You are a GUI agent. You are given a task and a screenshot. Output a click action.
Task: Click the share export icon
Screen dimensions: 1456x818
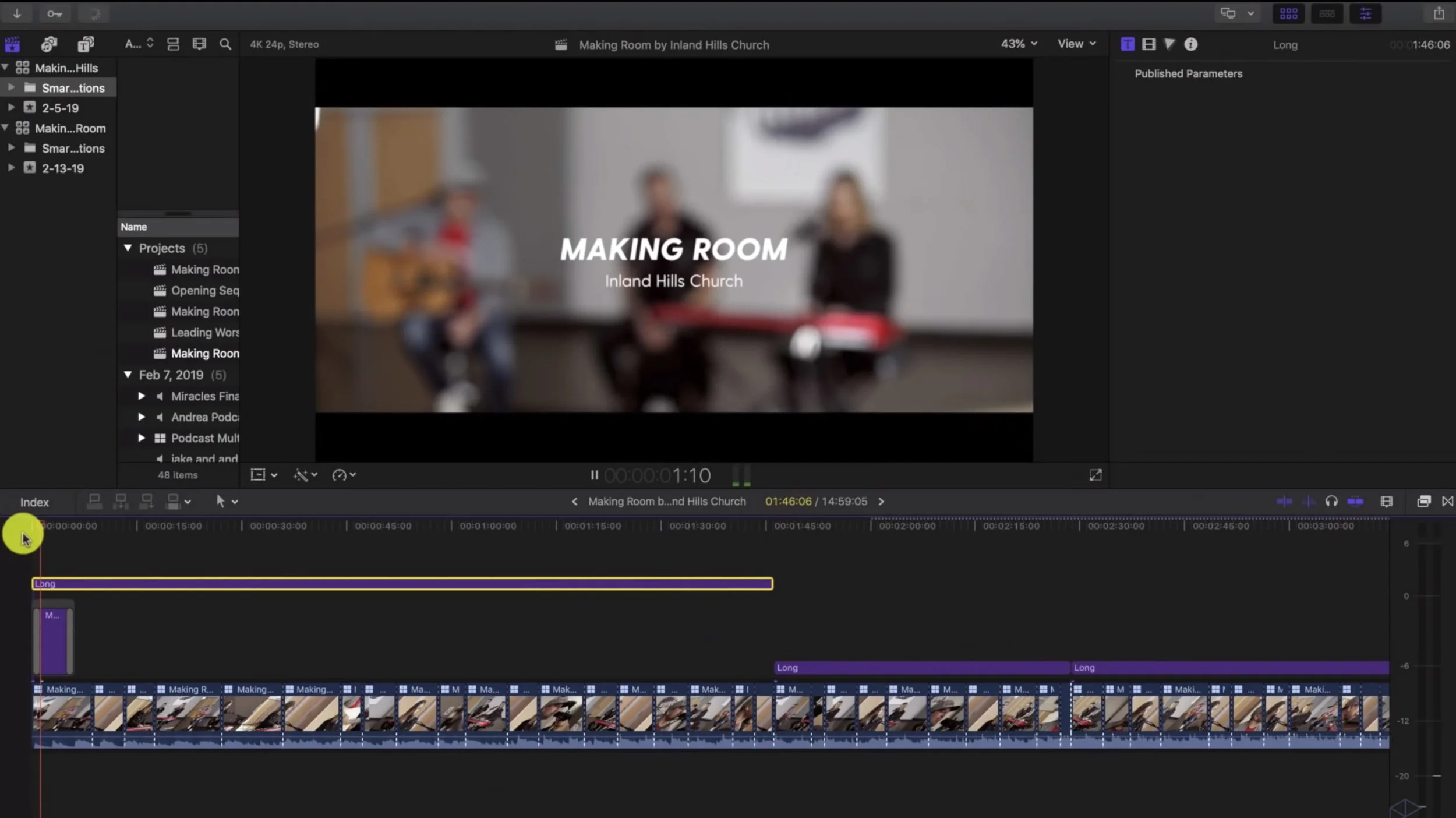tap(1439, 13)
